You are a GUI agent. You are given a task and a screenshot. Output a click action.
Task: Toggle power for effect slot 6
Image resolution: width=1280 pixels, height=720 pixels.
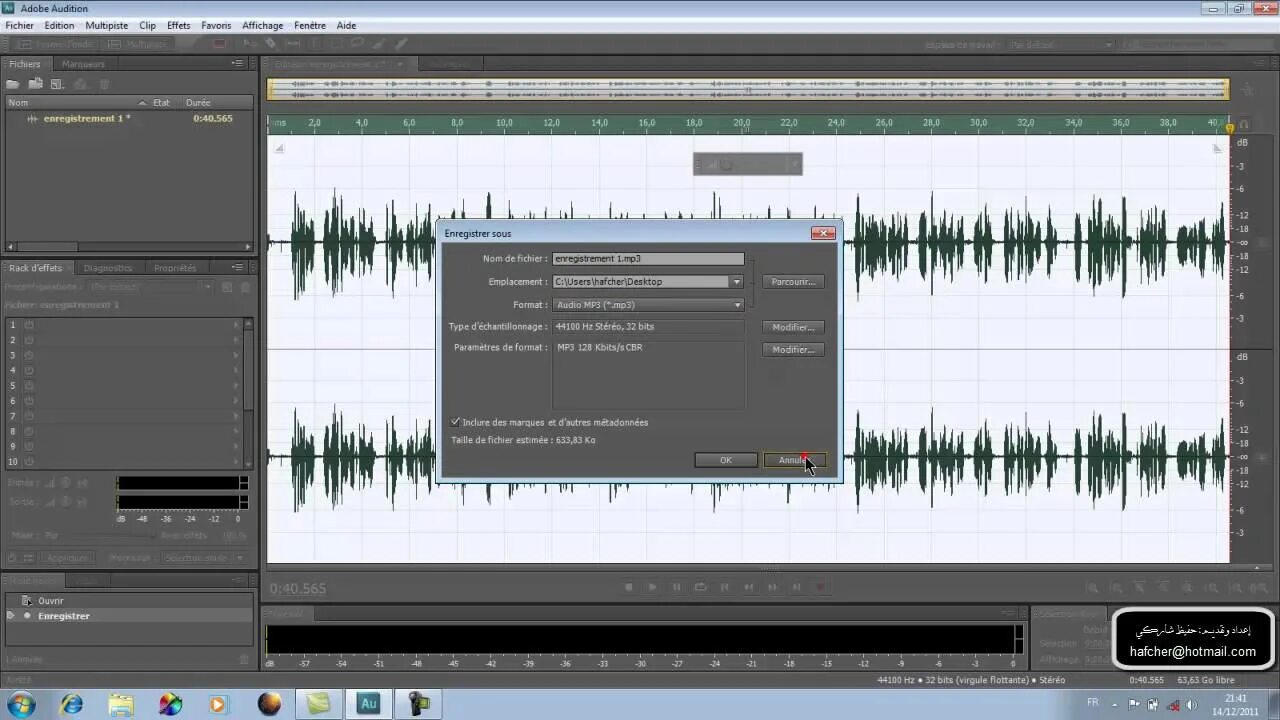29,401
